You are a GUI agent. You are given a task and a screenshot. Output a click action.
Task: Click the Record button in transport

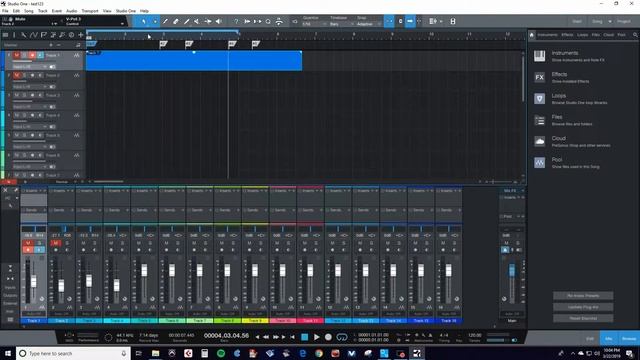pyautogui.click(x=328, y=337)
